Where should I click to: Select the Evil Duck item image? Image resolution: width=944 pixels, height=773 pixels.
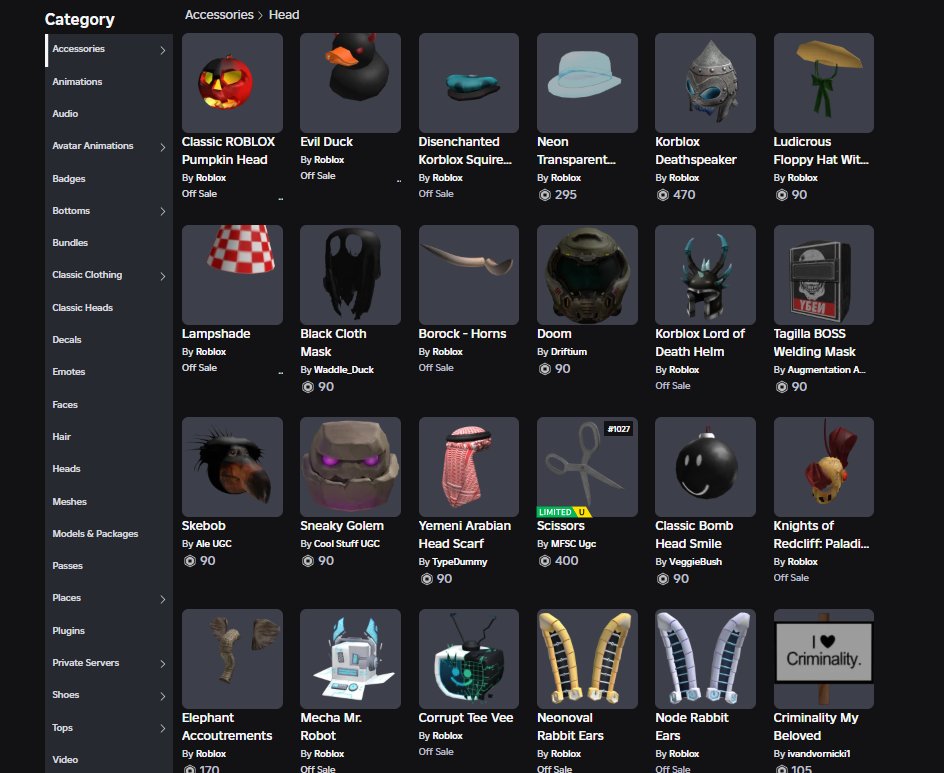pyautogui.click(x=350, y=82)
